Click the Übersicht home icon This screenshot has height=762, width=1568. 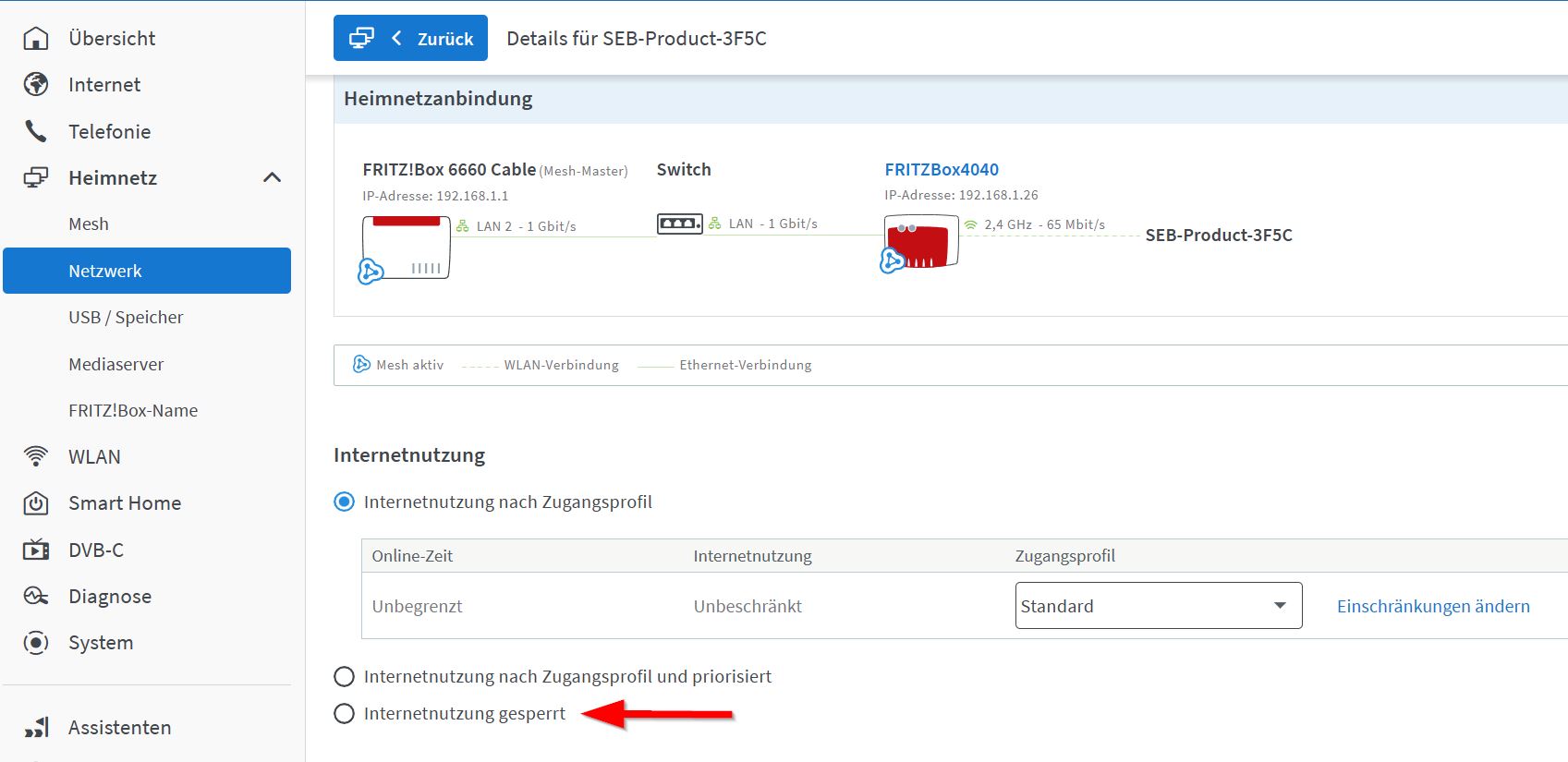(x=36, y=38)
